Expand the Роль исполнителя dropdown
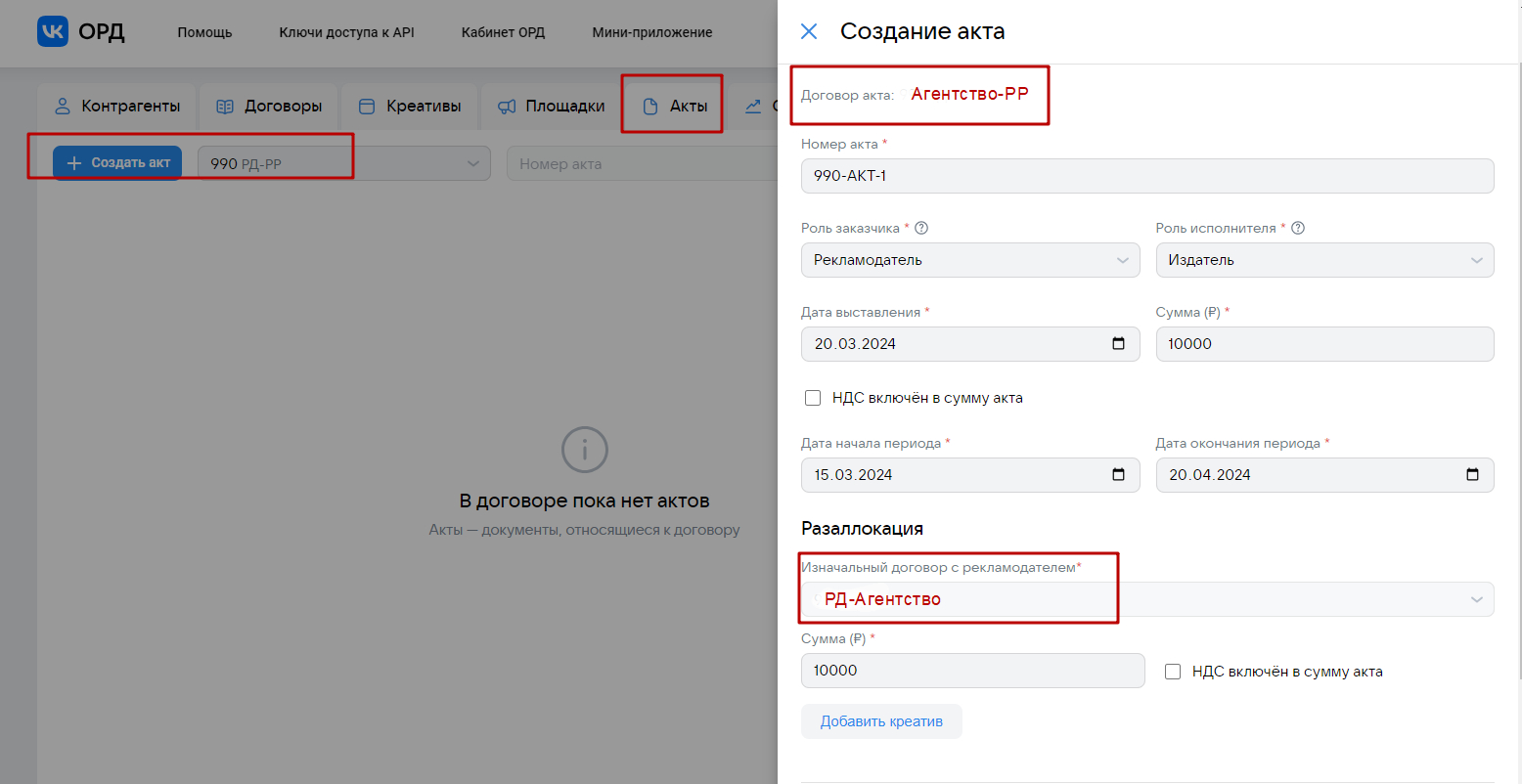This screenshot has width=1522, height=784. pos(1476,260)
